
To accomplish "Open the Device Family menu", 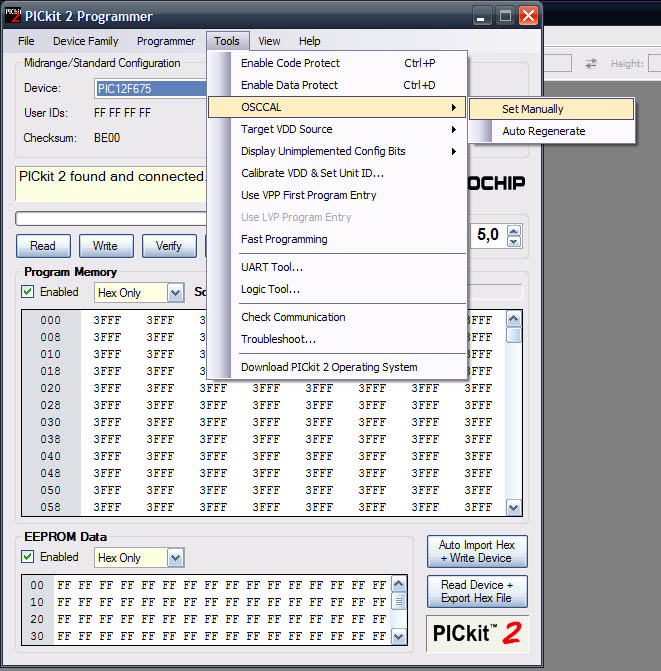I will [86, 41].
